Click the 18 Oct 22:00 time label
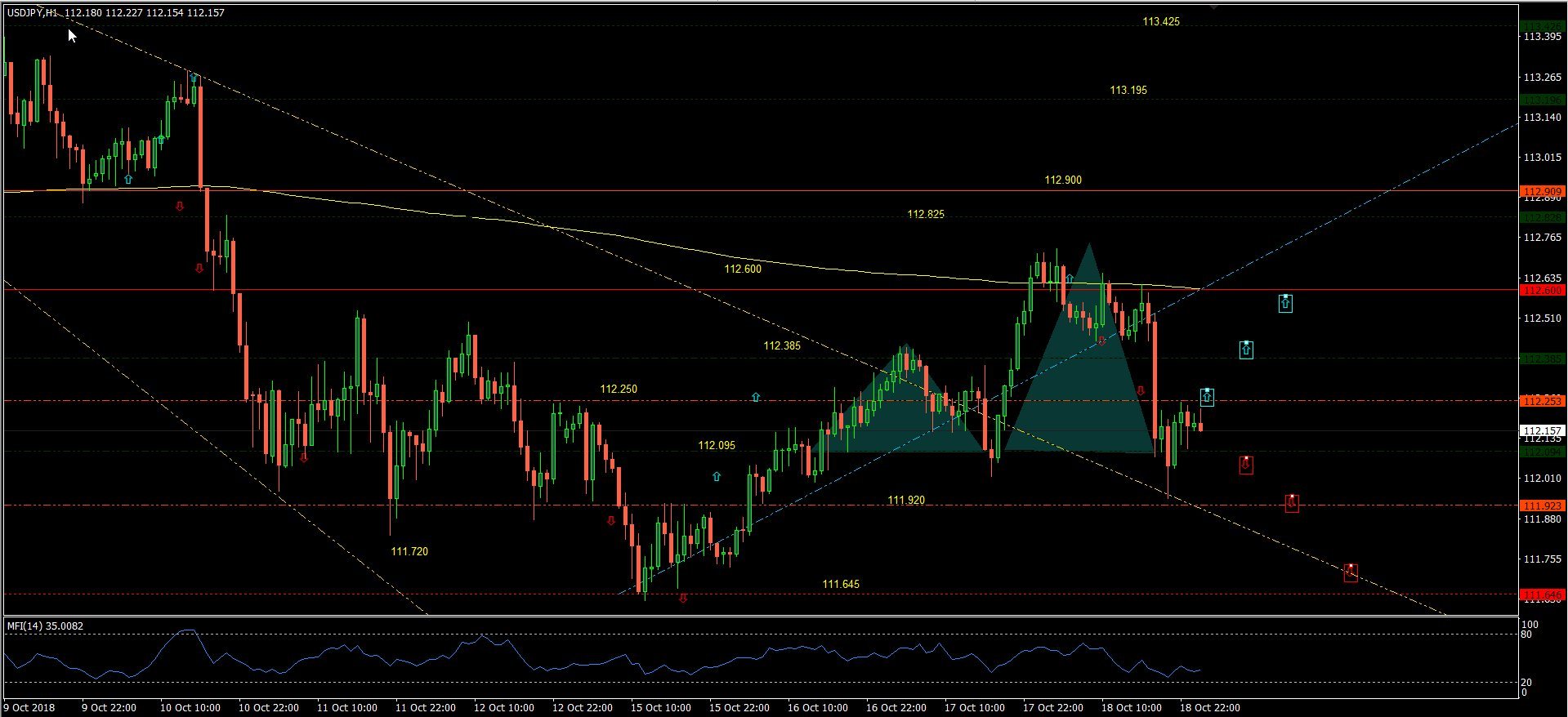Image resolution: width=1568 pixels, height=717 pixels. pos(1209,708)
